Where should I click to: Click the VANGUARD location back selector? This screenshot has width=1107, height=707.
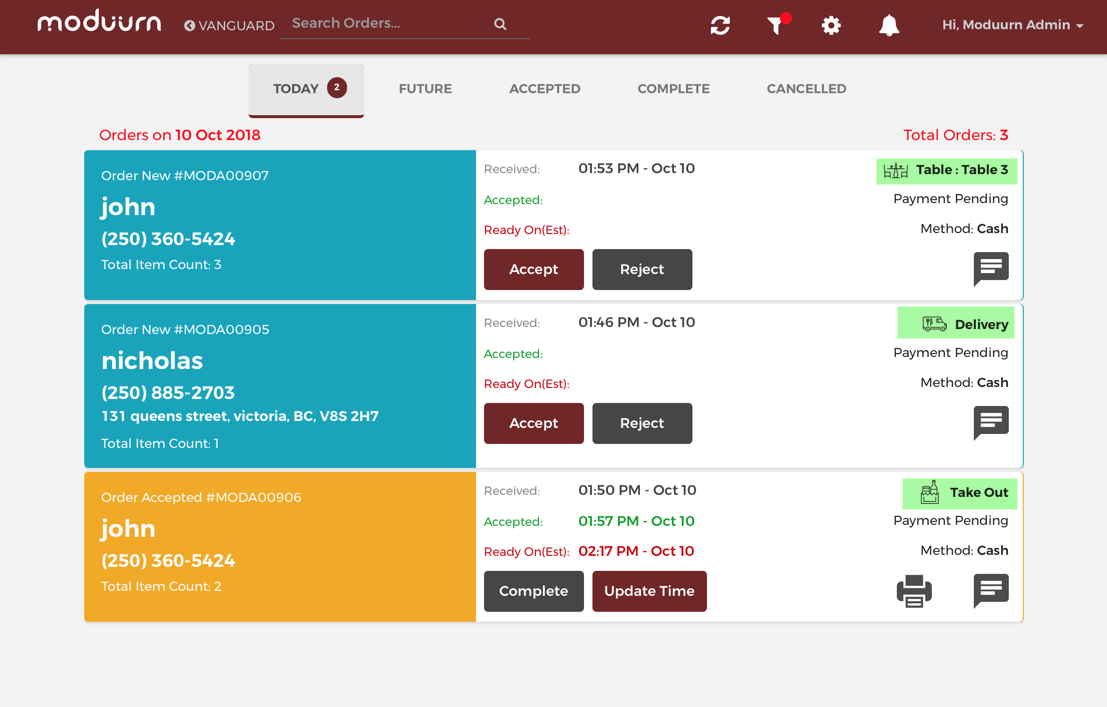[229, 26]
